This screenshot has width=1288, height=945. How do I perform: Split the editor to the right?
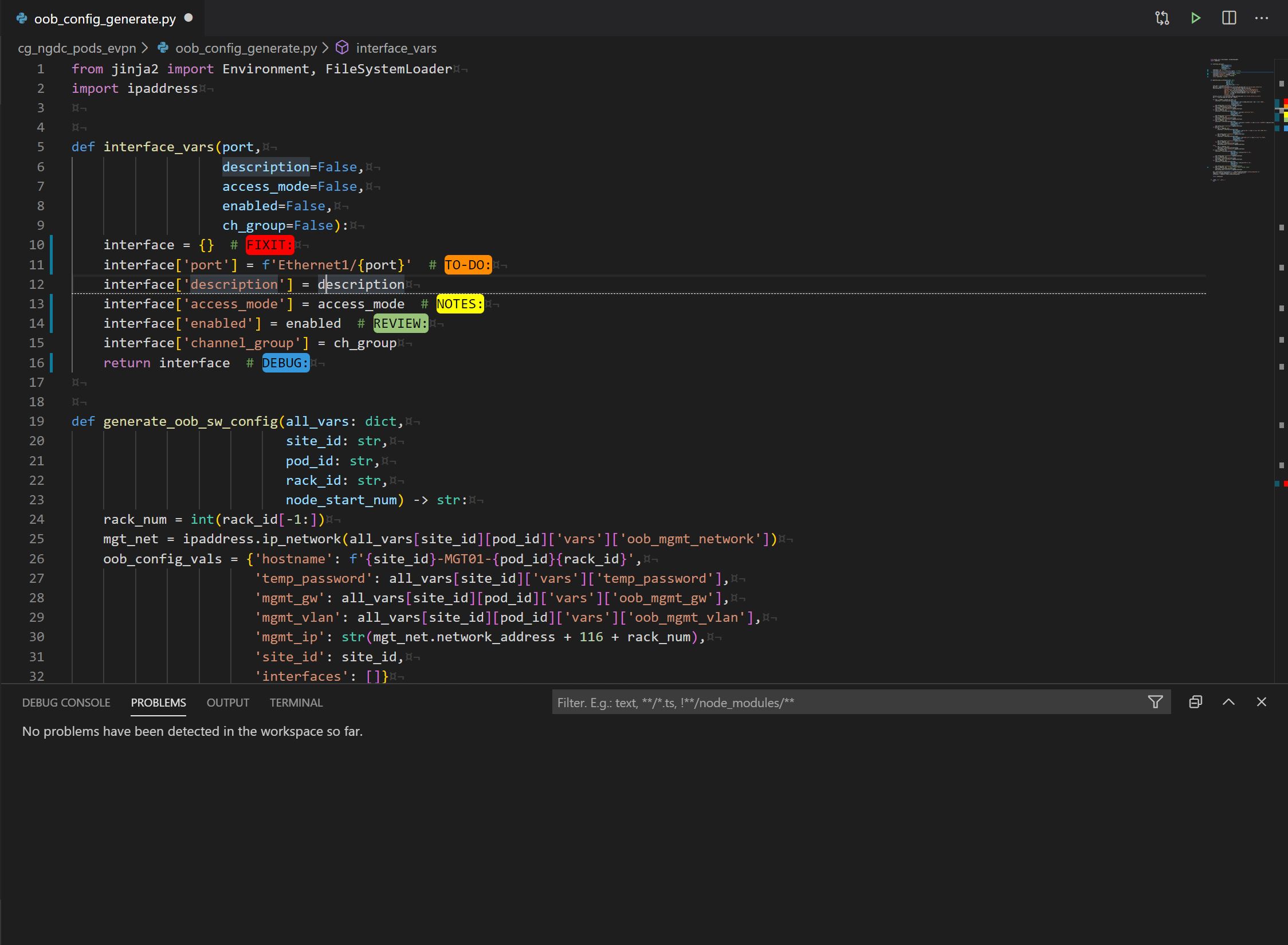(x=1228, y=18)
